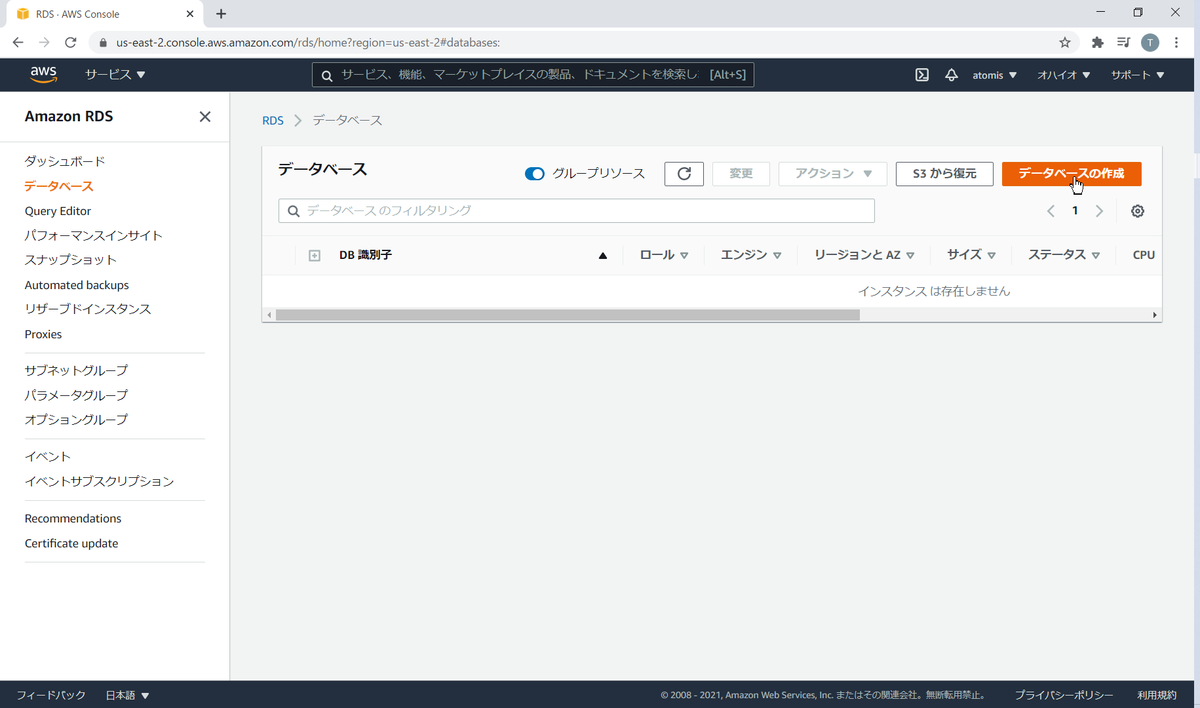
Task: Open Chrome media control icon
Action: pyautogui.click(x=1124, y=42)
